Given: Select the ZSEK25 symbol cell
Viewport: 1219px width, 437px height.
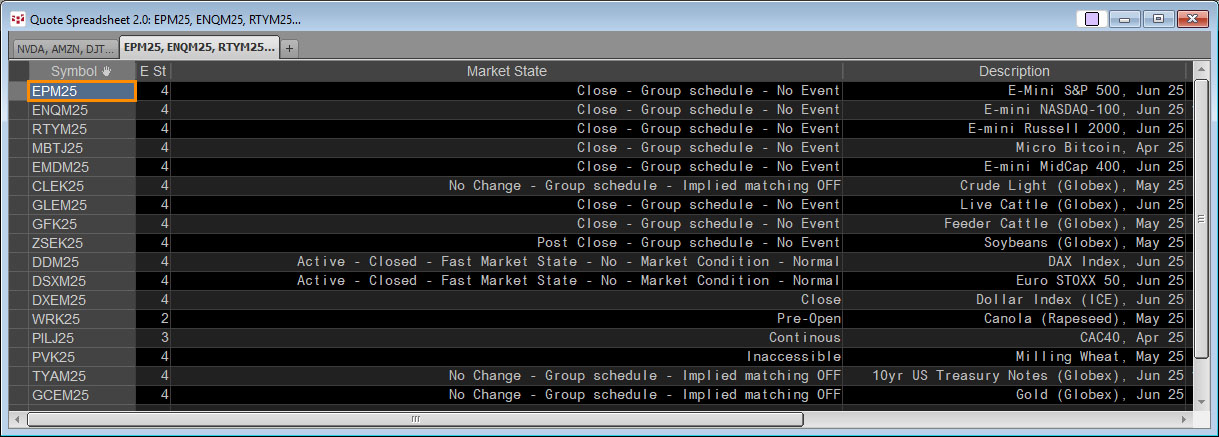Looking at the screenshot, I should pyautogui.click(x=82, y=243).
